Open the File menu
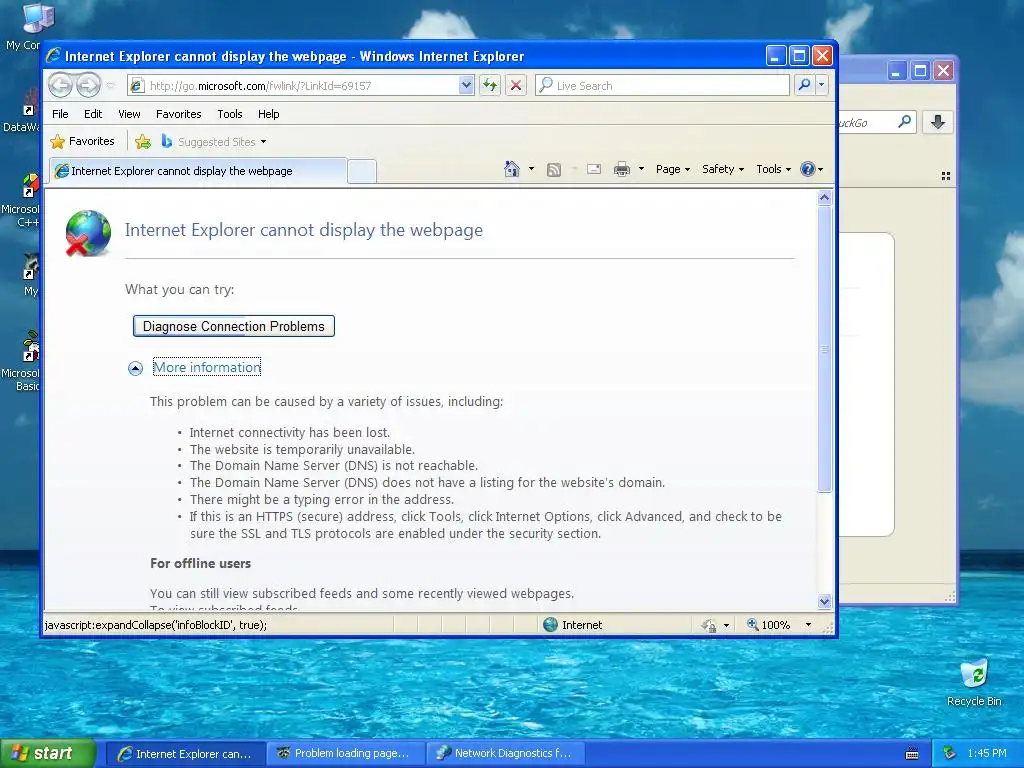 [60, 114]
